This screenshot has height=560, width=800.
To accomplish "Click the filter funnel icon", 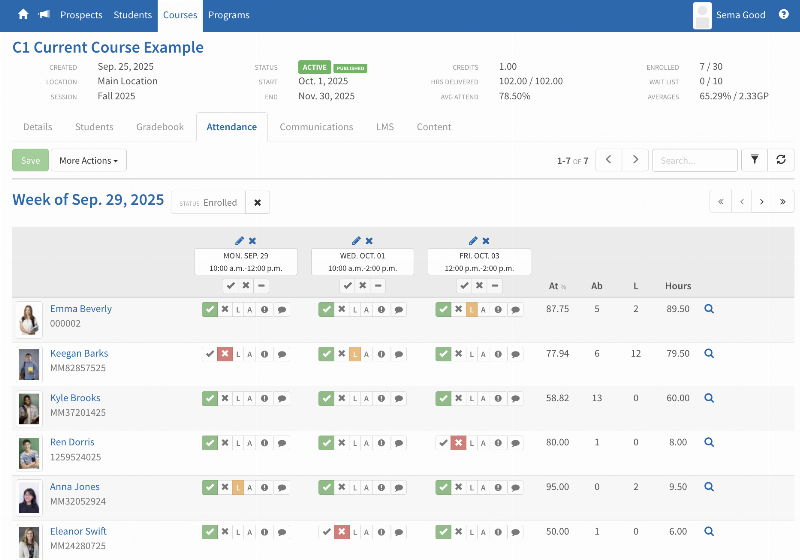I will pos(754,160).
